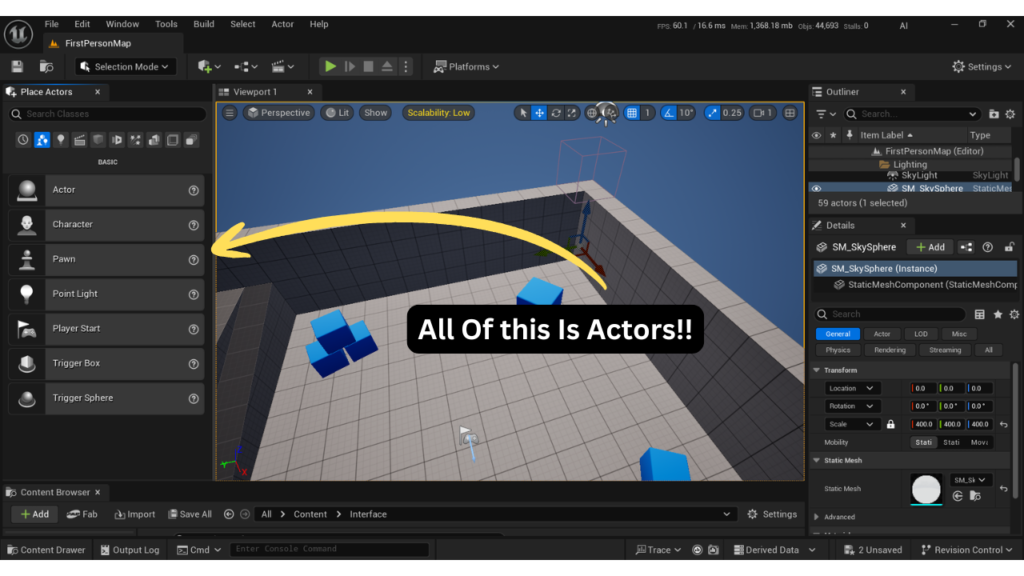Select the FirstPersonMap tab
This screenshot has height=576, width=1024.
(98, 44)
